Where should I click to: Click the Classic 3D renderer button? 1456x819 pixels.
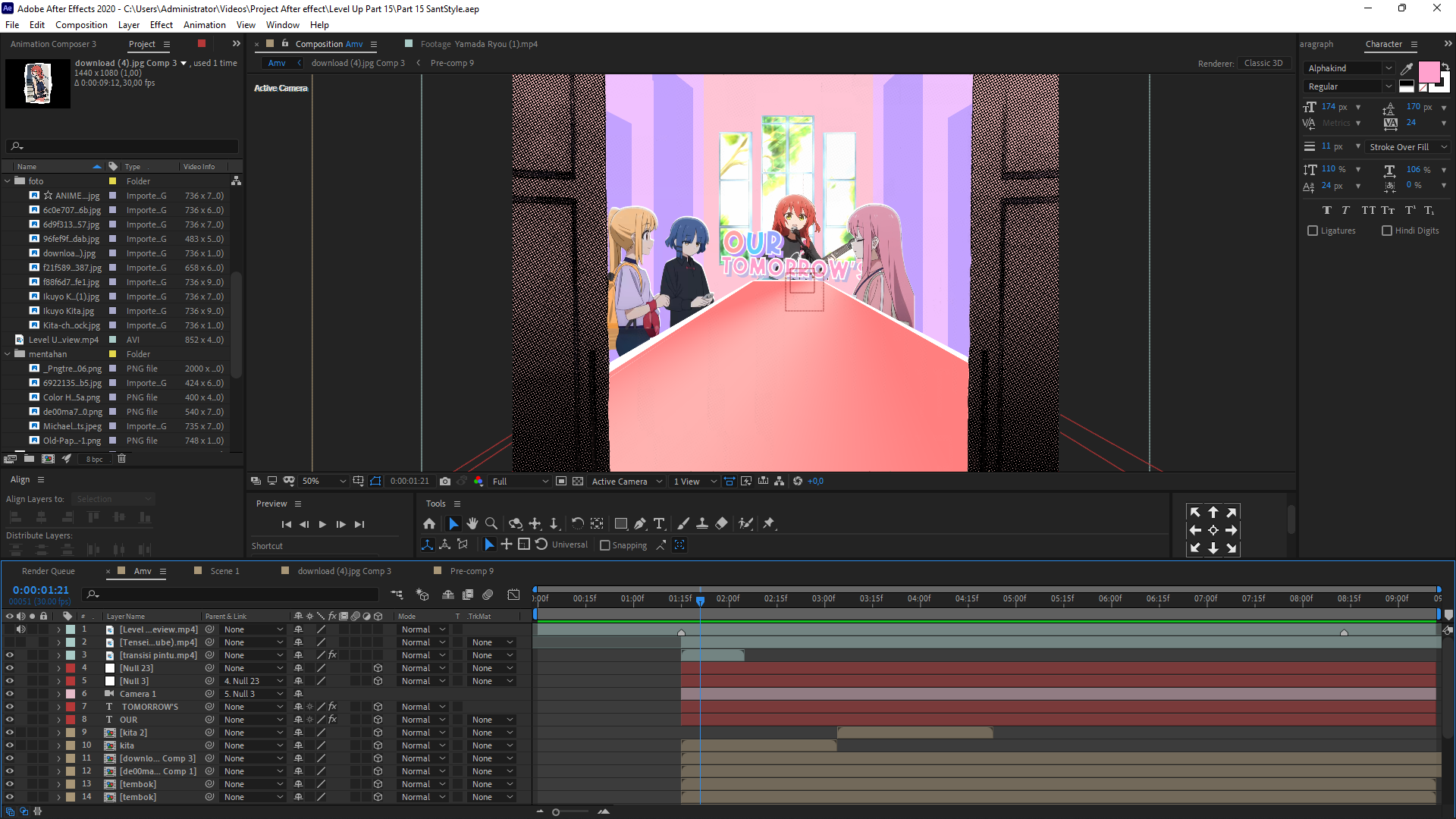click(1263, 63)
